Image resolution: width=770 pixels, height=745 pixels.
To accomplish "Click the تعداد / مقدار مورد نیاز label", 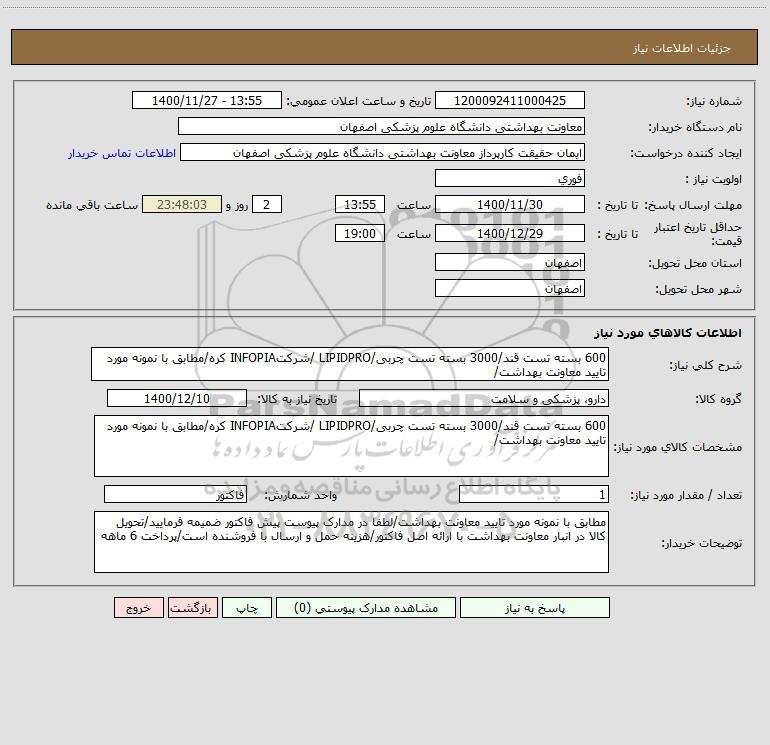I will click(686, 496).
